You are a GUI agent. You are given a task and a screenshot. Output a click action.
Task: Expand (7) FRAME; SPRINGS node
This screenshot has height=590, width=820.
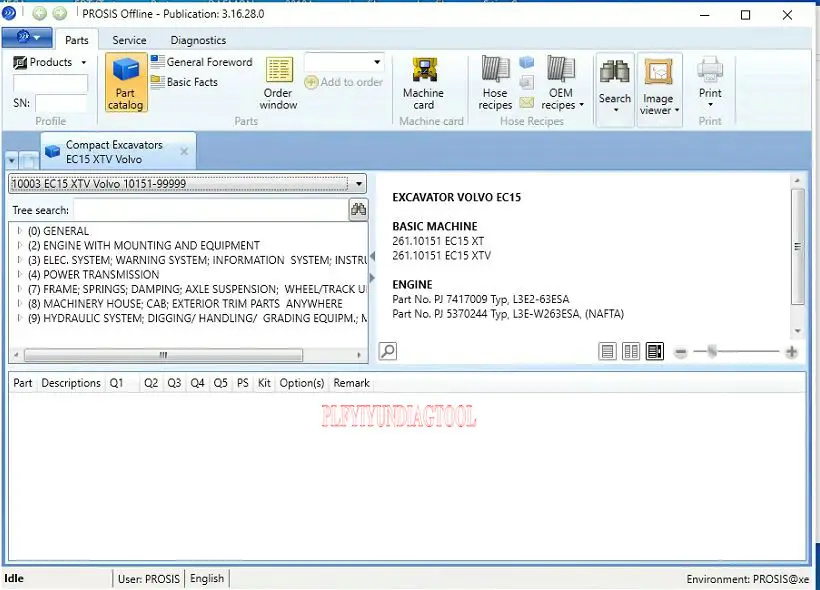point(19,289)
